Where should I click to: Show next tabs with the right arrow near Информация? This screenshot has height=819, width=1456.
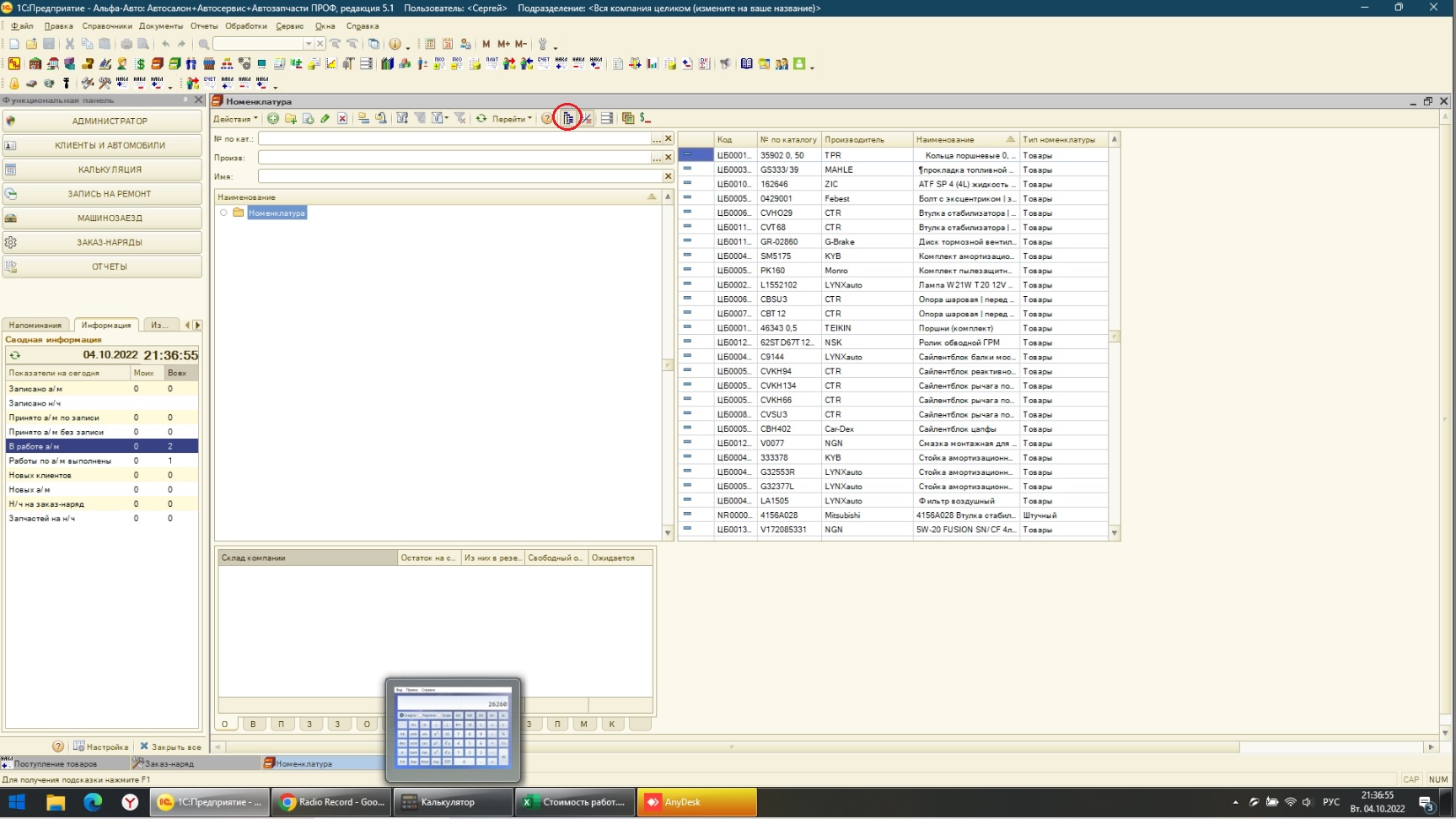point(197,325)
